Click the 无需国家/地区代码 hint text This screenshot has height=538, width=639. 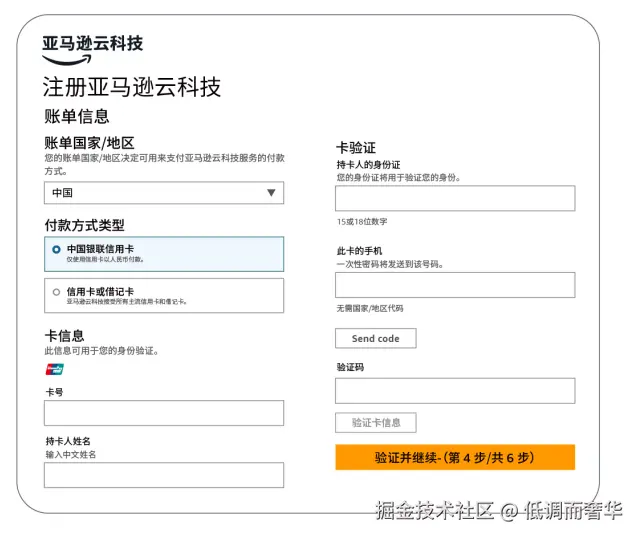(x=370, y=309)
